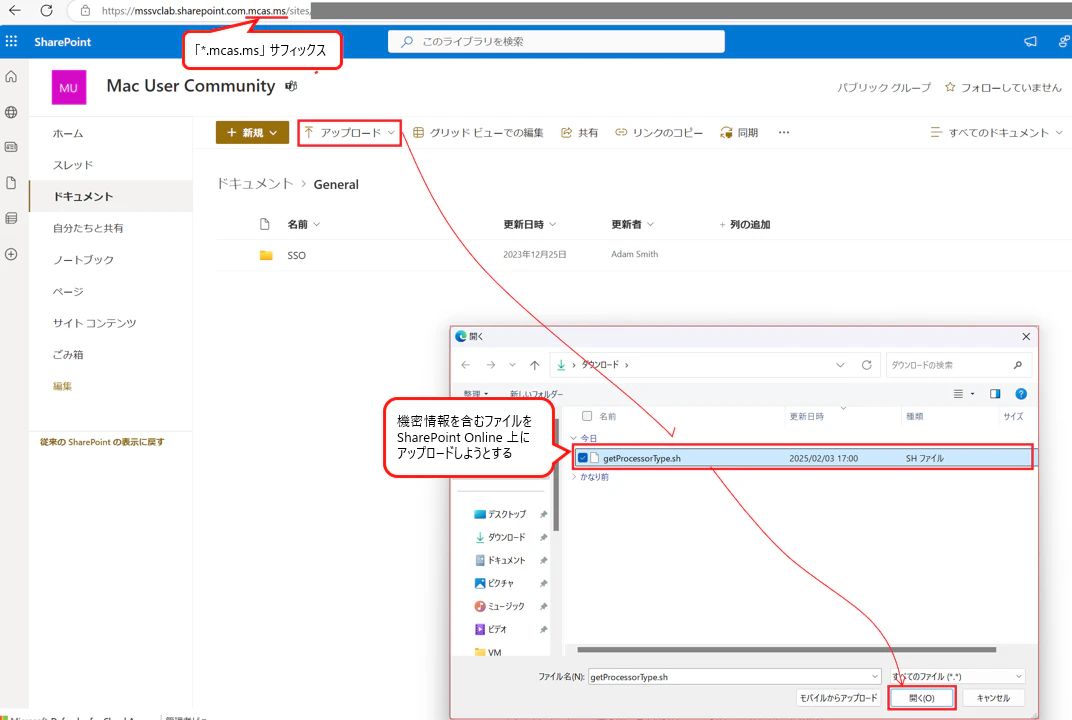The width and height of the screenshot is (1072, 720).
Task: Open Notebook in the site navigation
Action: click(83, 259)
